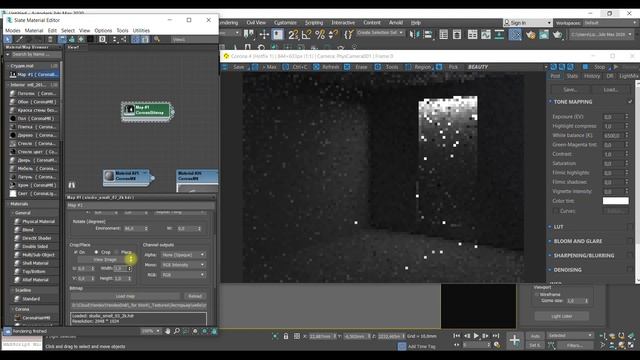Image resolution: width=640 pixels, height=360 pixels.
Task: Select the Pan hand tool in Slate navigation
Action: [167, 331]
